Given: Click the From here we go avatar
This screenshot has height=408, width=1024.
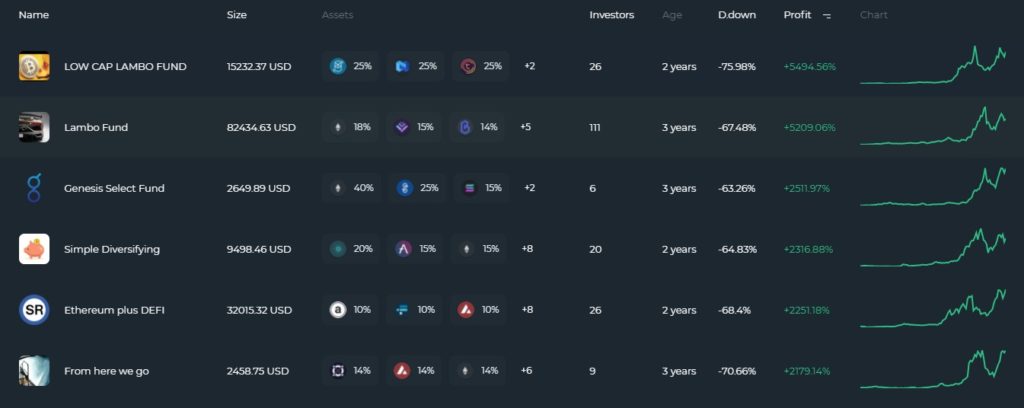Looking at the screenshot, I should click(34, 371).
